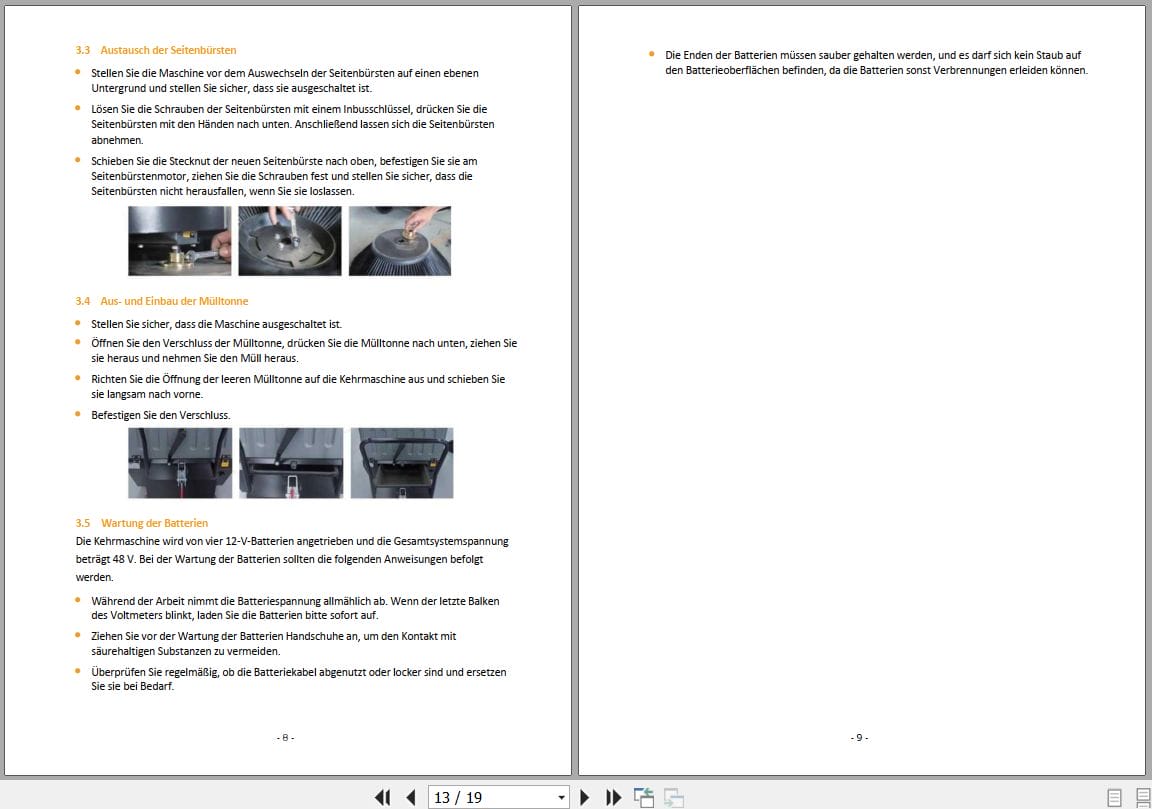Go forward to the next view
Screen dimensions: 1152x809
point(672,797)
